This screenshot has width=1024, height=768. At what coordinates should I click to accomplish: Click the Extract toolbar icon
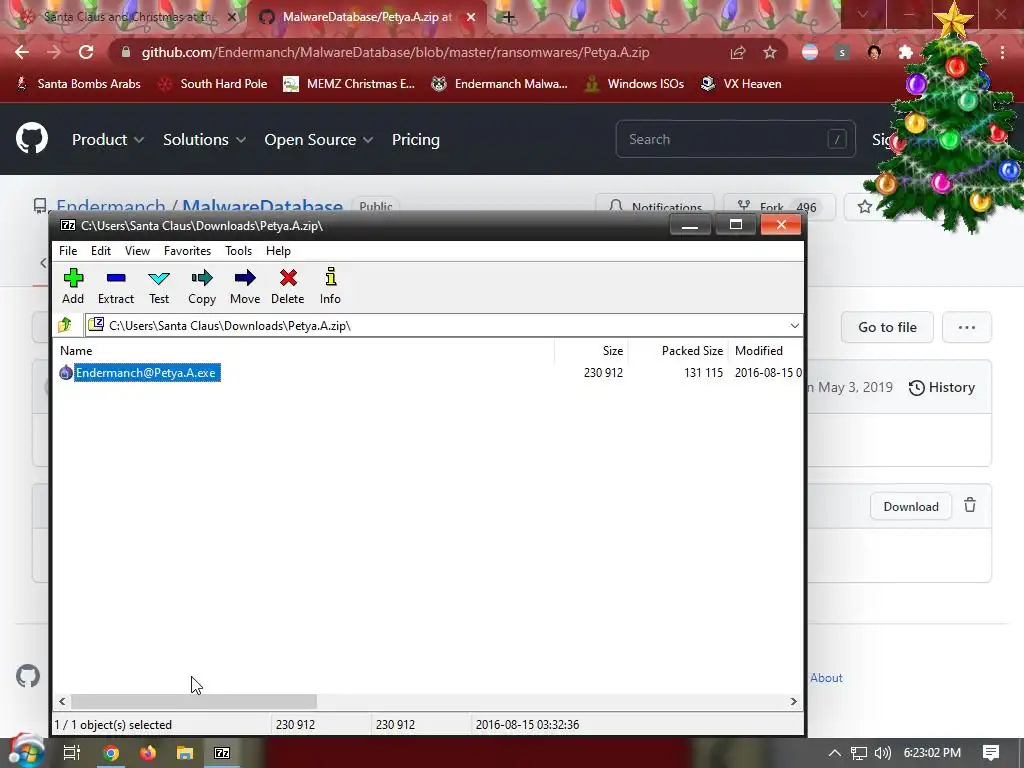pos(116,285)
